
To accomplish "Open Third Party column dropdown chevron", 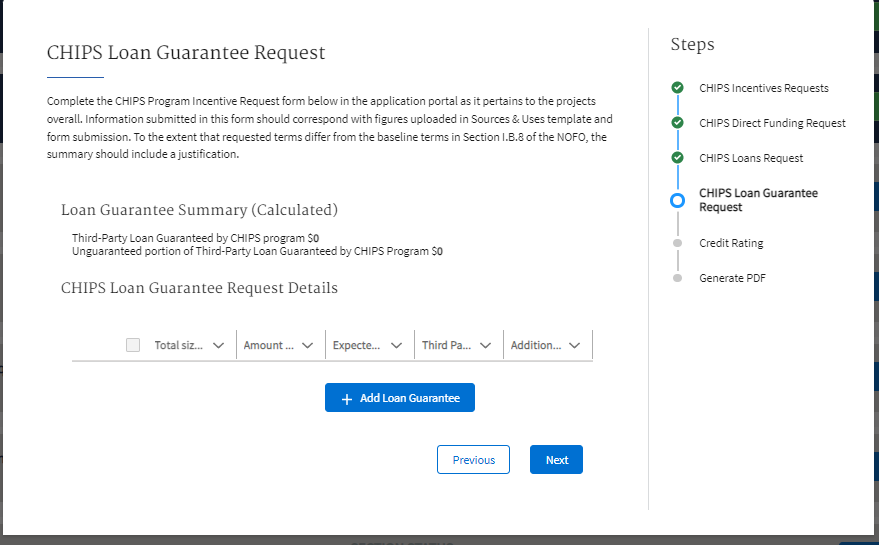I will 485,345.
